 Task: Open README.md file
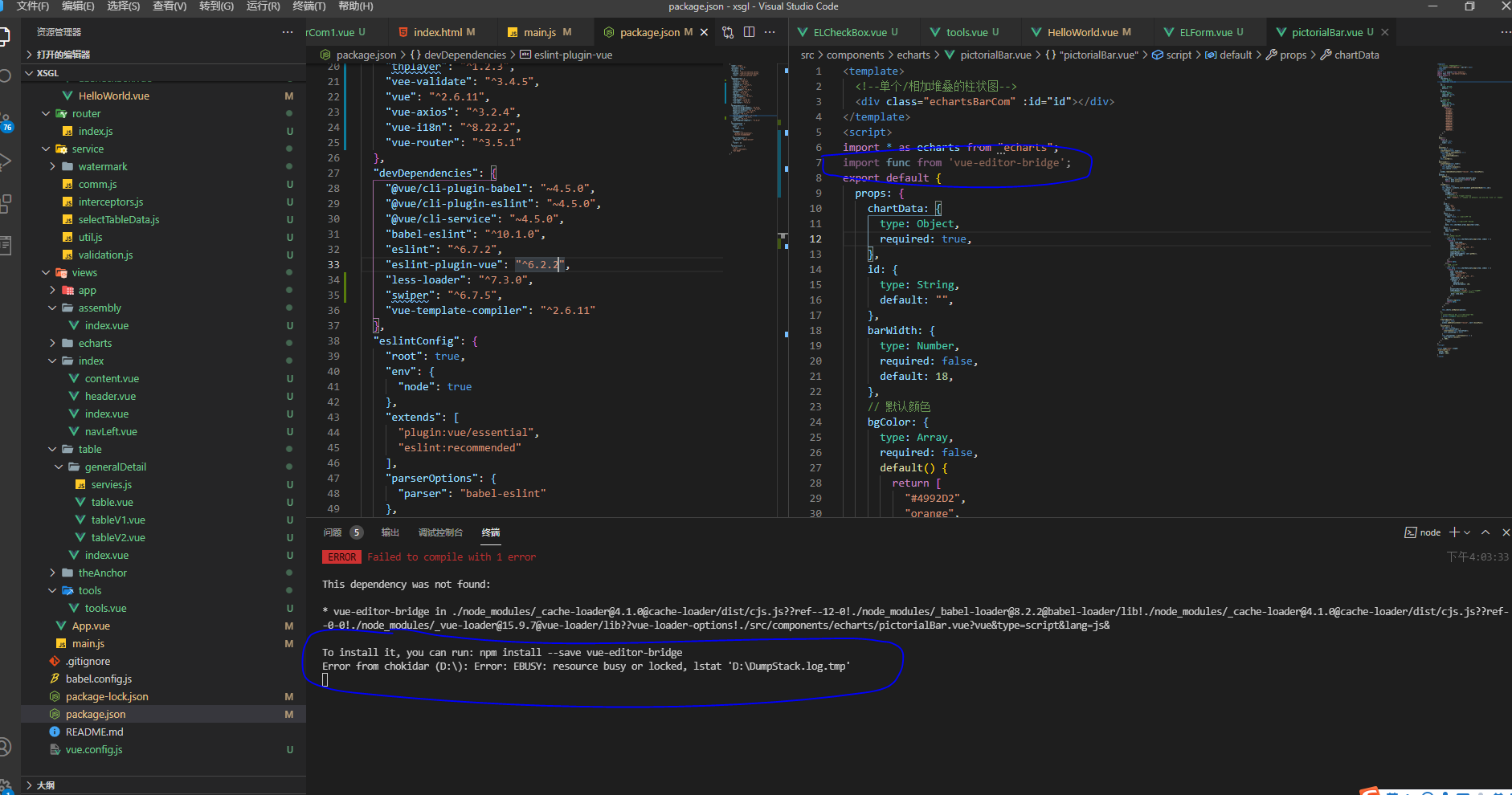[x=163, y=732]
